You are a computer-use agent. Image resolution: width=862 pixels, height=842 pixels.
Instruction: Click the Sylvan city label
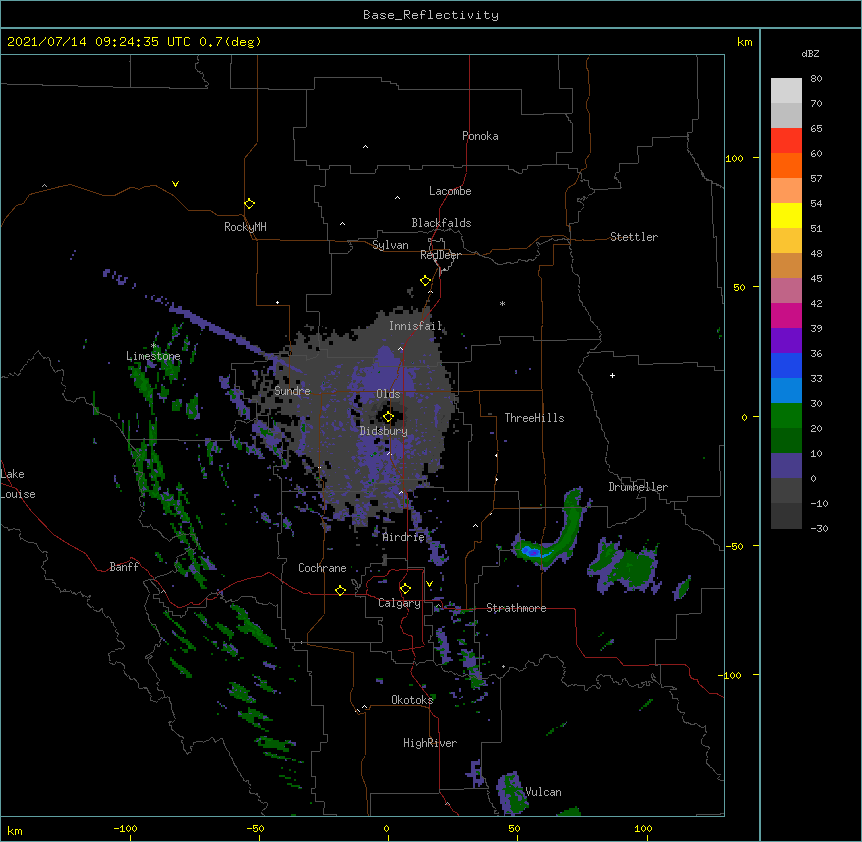390,245
